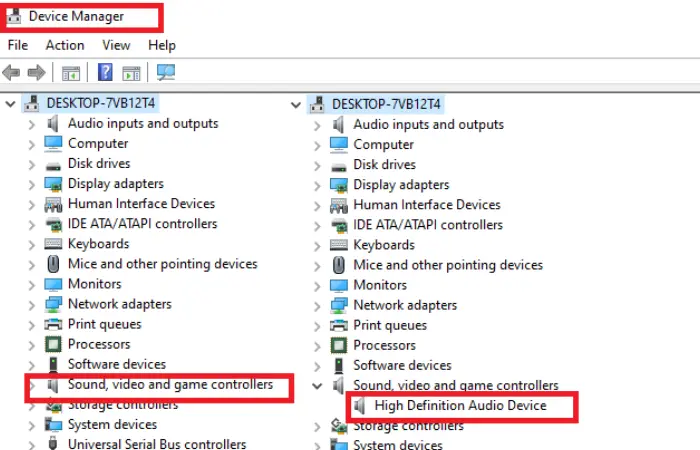Select Universal Serial Bus controllers label
The image size is (700, 450).
[x=157, y=444]
